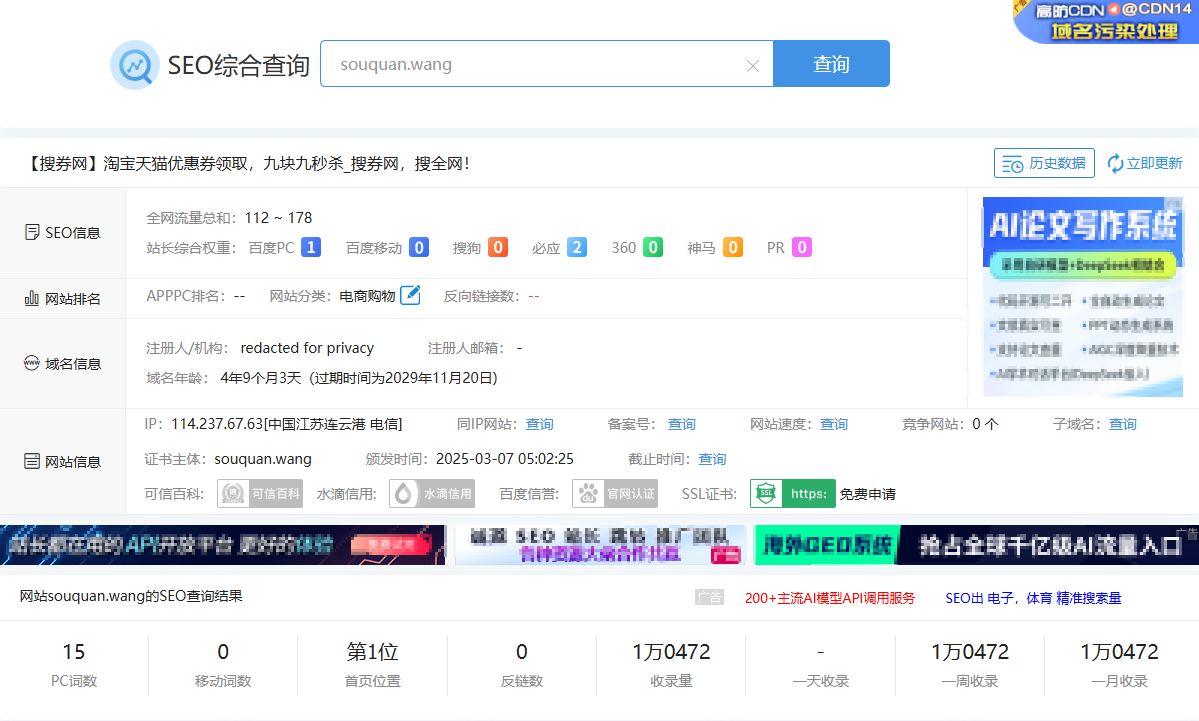Image resolution: width=1199 pixels, height=721 pixels.
Task: Click 查询 link next to 网站速度
Action: [x=833, y=424]
